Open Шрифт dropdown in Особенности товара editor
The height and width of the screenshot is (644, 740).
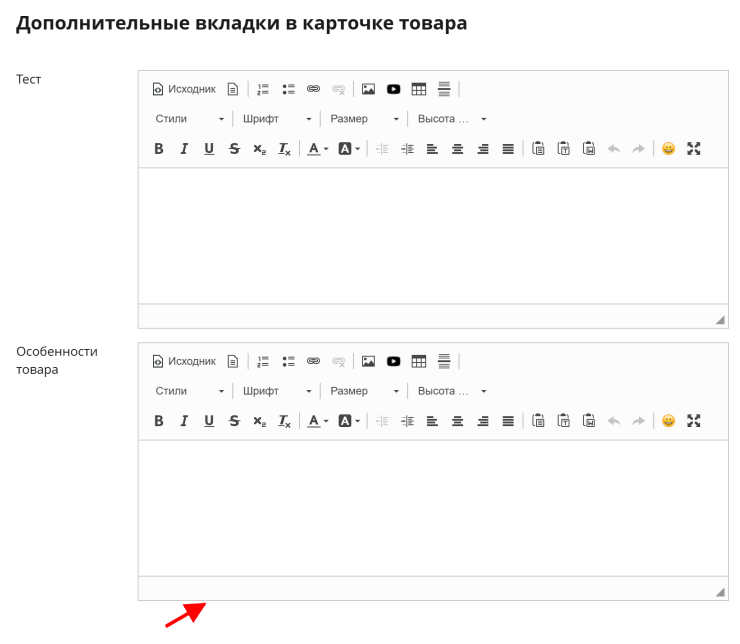pyautogui.click(x=277, y=391)
